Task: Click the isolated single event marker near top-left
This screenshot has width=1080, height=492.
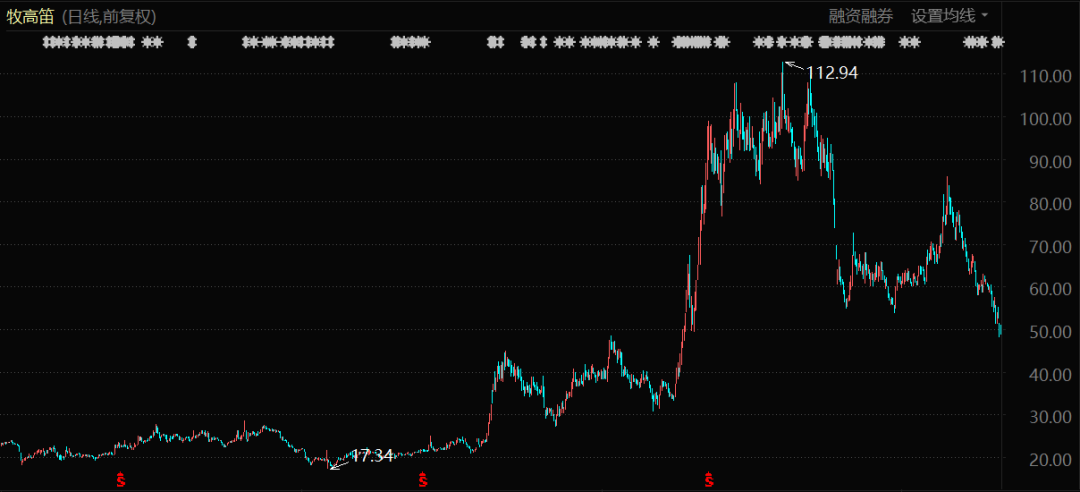Action: click(192, 43)
